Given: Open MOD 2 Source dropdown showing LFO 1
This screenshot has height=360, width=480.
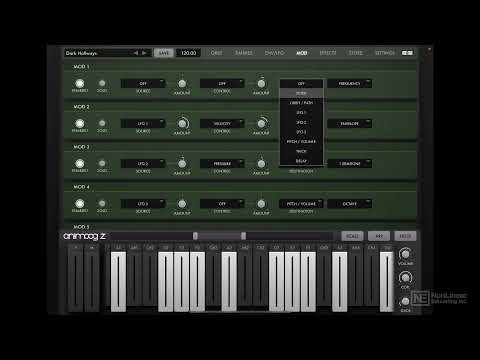Looking at the screenshot, I should (x=143, y=123).
